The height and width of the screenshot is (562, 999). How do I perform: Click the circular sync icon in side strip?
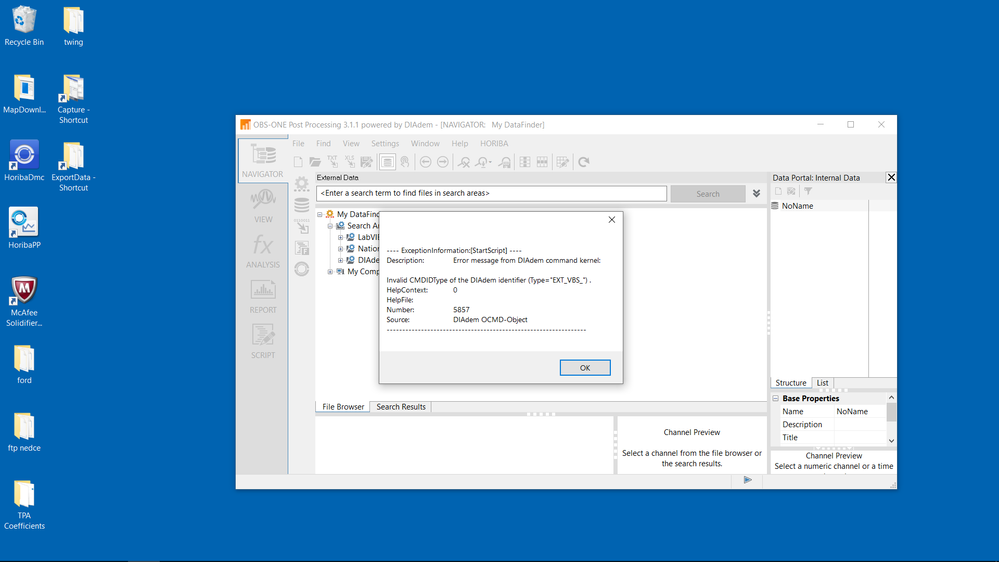[302, 269]
